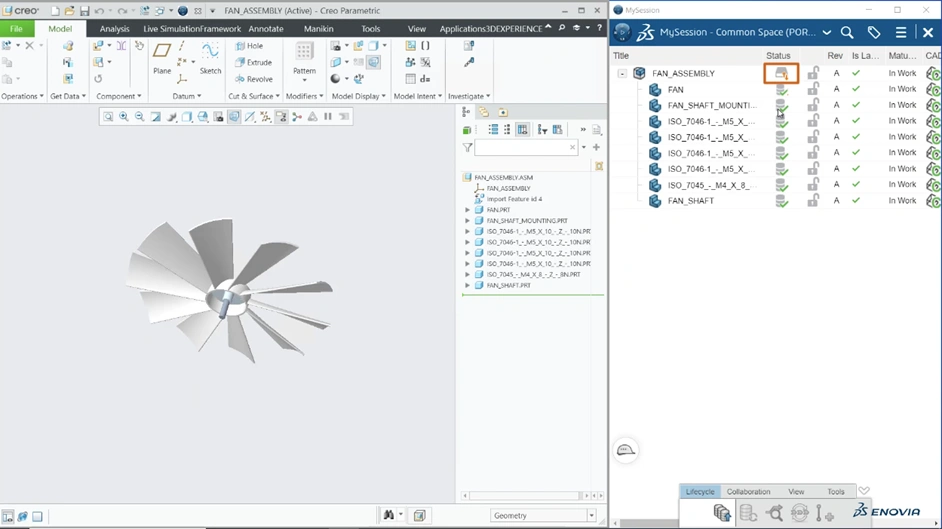The image size is (942, 529).
Task: Click the Zoom Out magnifier in graphics toolbar
Action: coord(139,116)
